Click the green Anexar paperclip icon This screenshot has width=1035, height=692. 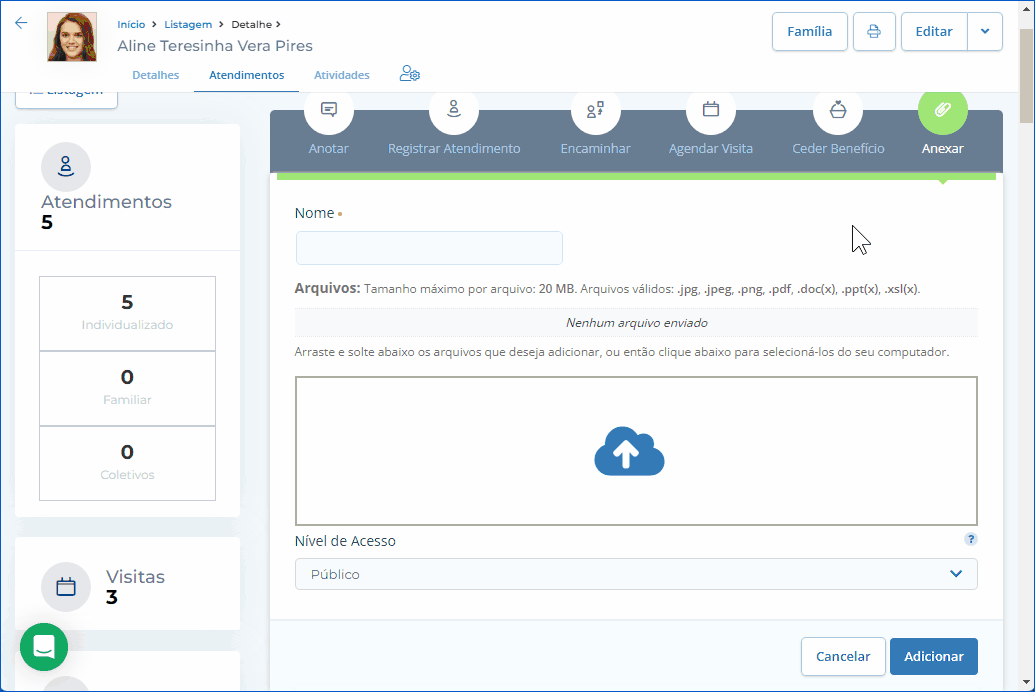tap(943, 110)
